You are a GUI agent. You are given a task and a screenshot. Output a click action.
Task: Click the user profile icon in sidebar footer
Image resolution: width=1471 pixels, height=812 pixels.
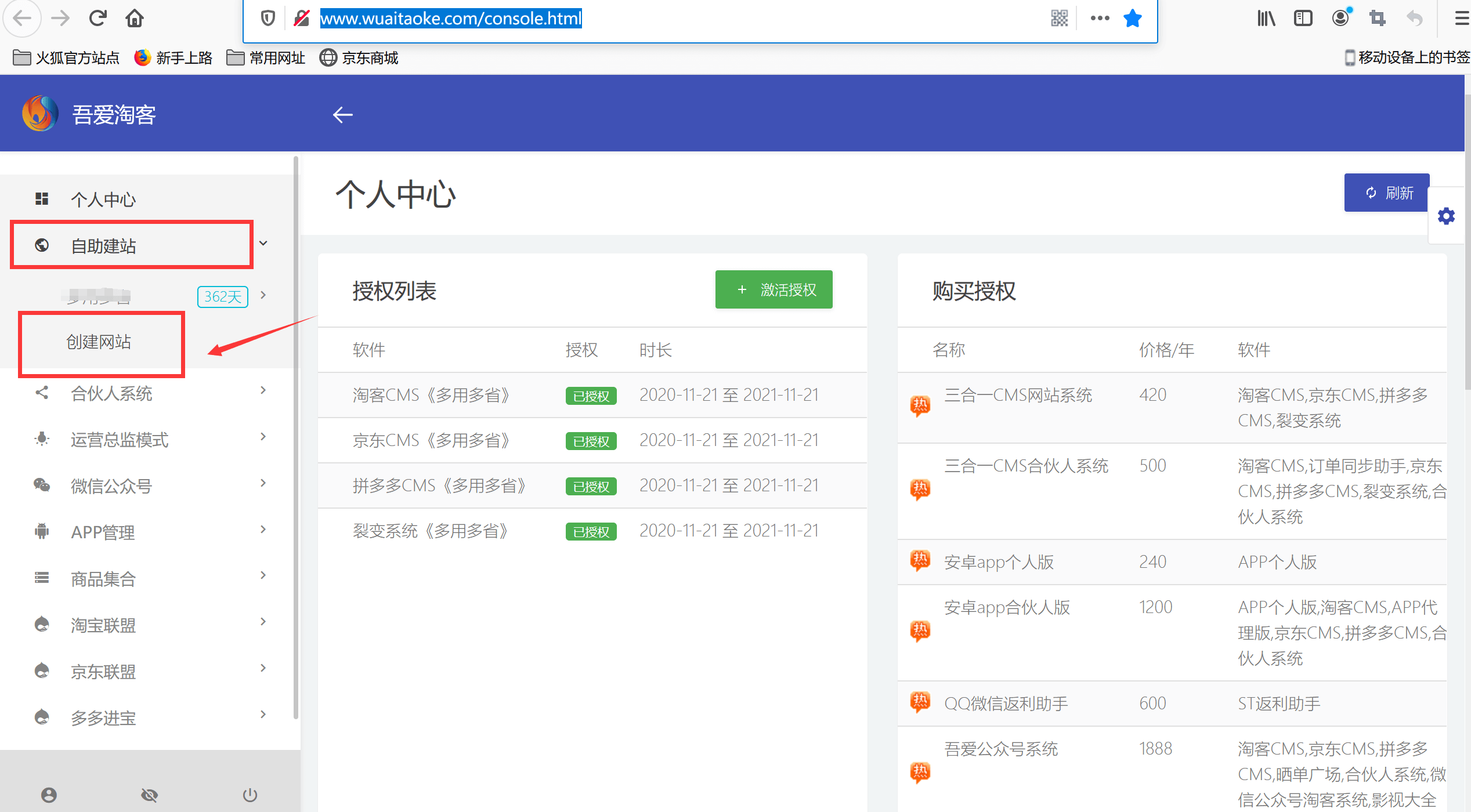coord(49,795)
